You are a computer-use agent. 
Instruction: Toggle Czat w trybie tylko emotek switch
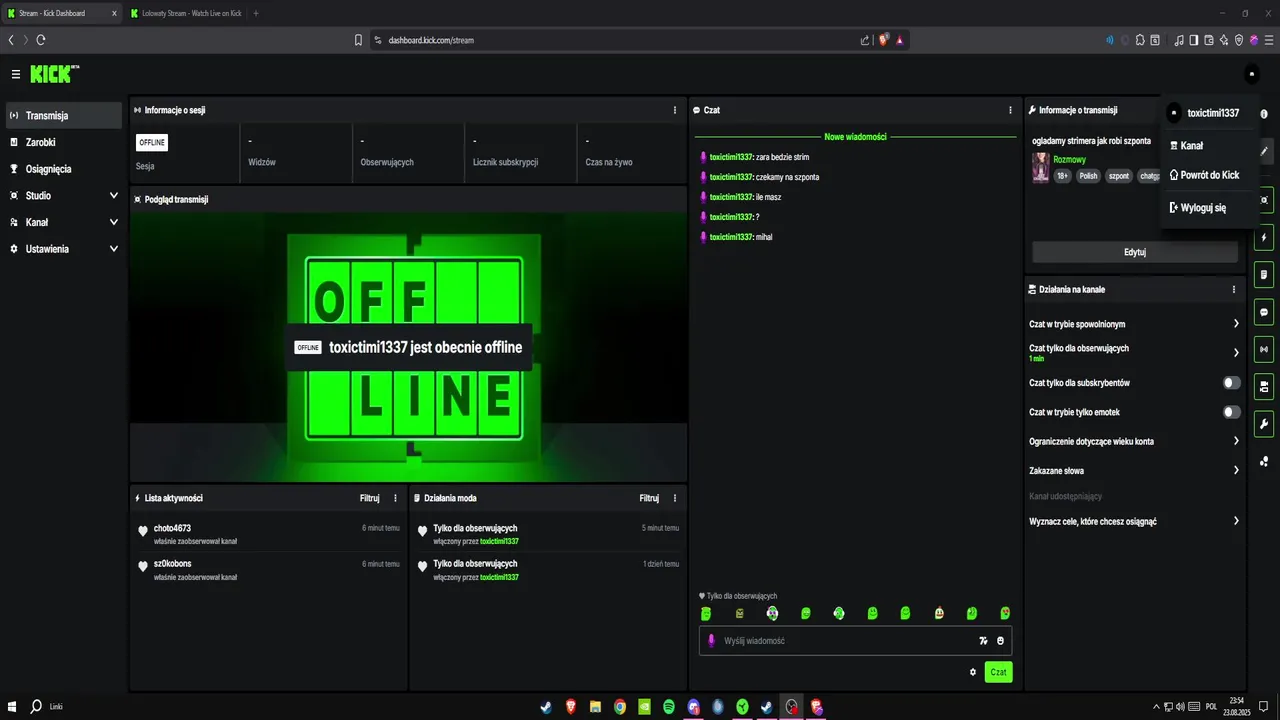1232,412
